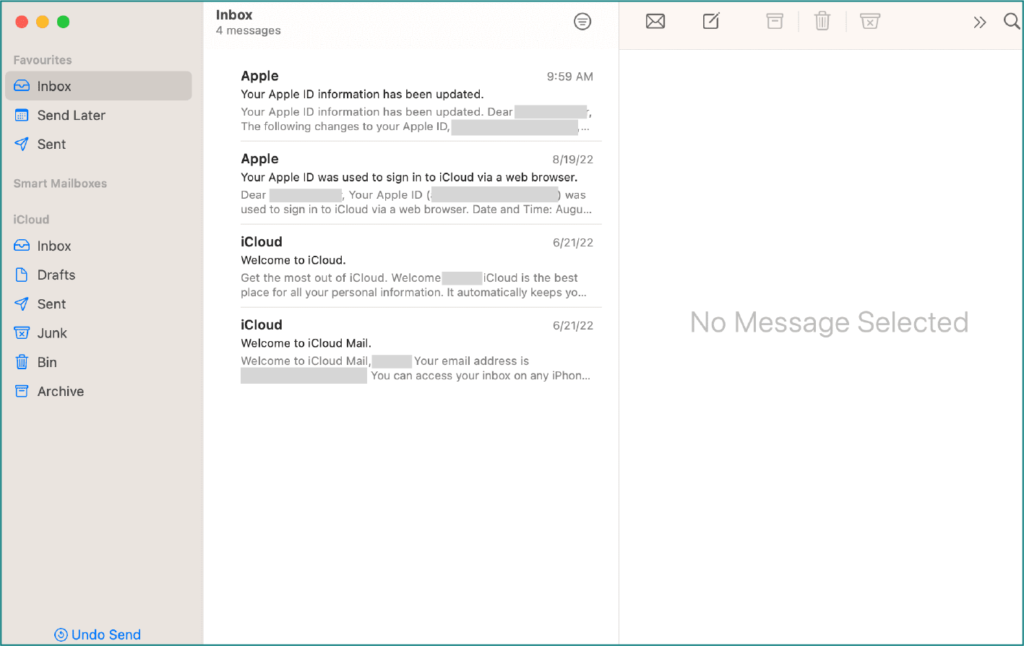1024x646 pixels.
Task: Open the Archive mailbox
Action: click(x=60, y=391)
